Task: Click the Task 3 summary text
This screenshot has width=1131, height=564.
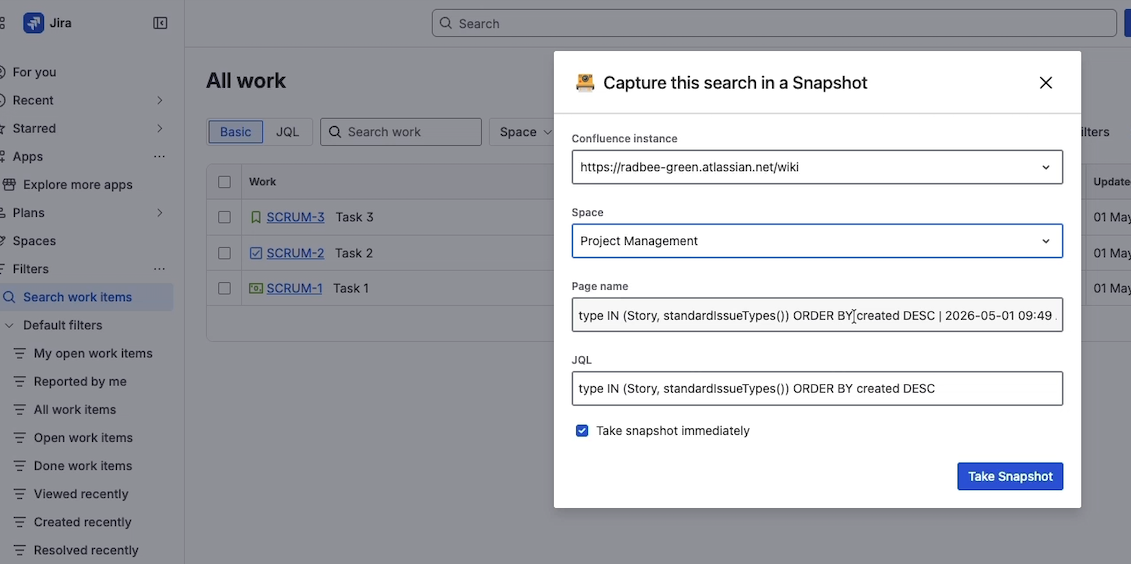Action: [354, 217]
